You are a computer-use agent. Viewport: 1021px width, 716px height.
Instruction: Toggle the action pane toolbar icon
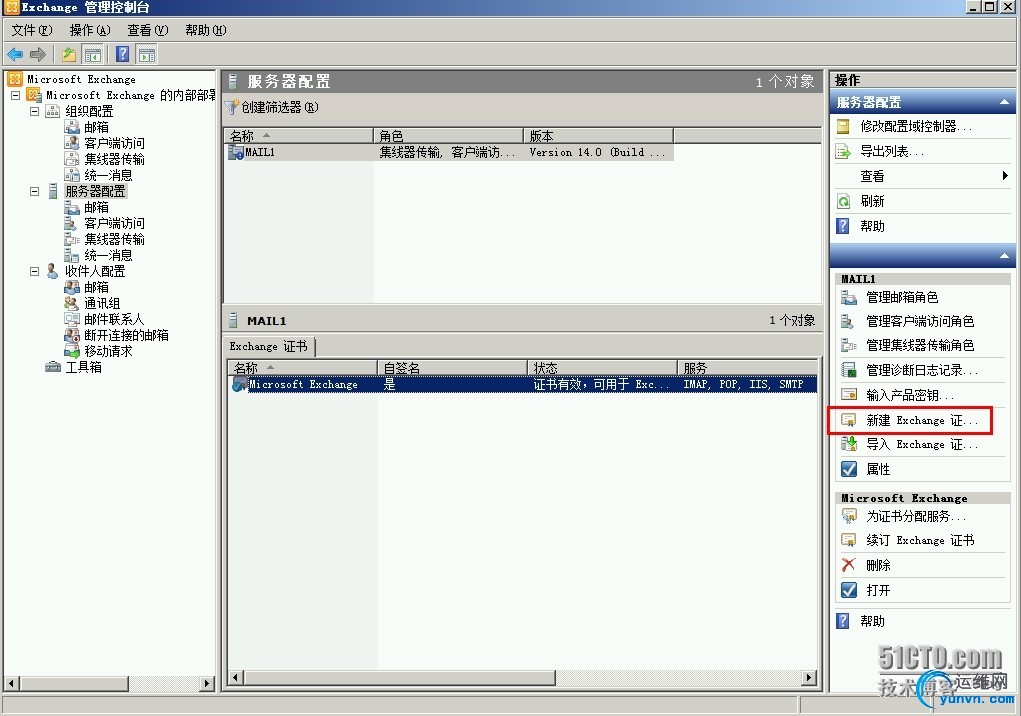[147, 55]
